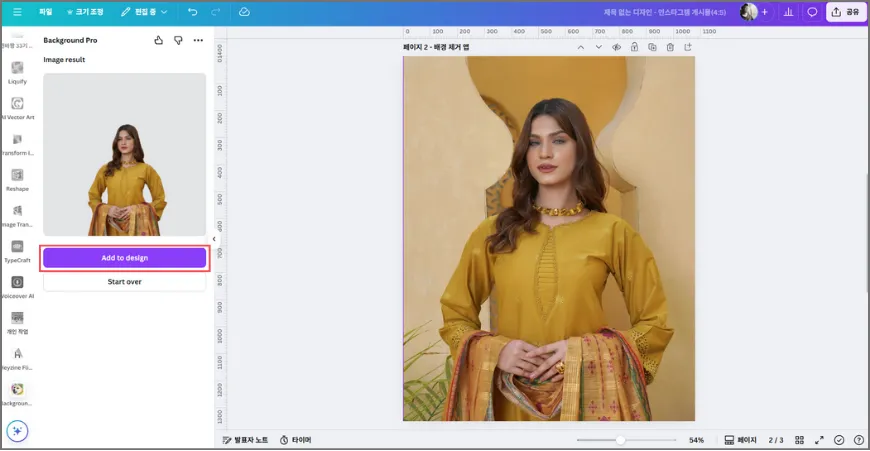Delete page 2 with the trash icon

point(670,47)
